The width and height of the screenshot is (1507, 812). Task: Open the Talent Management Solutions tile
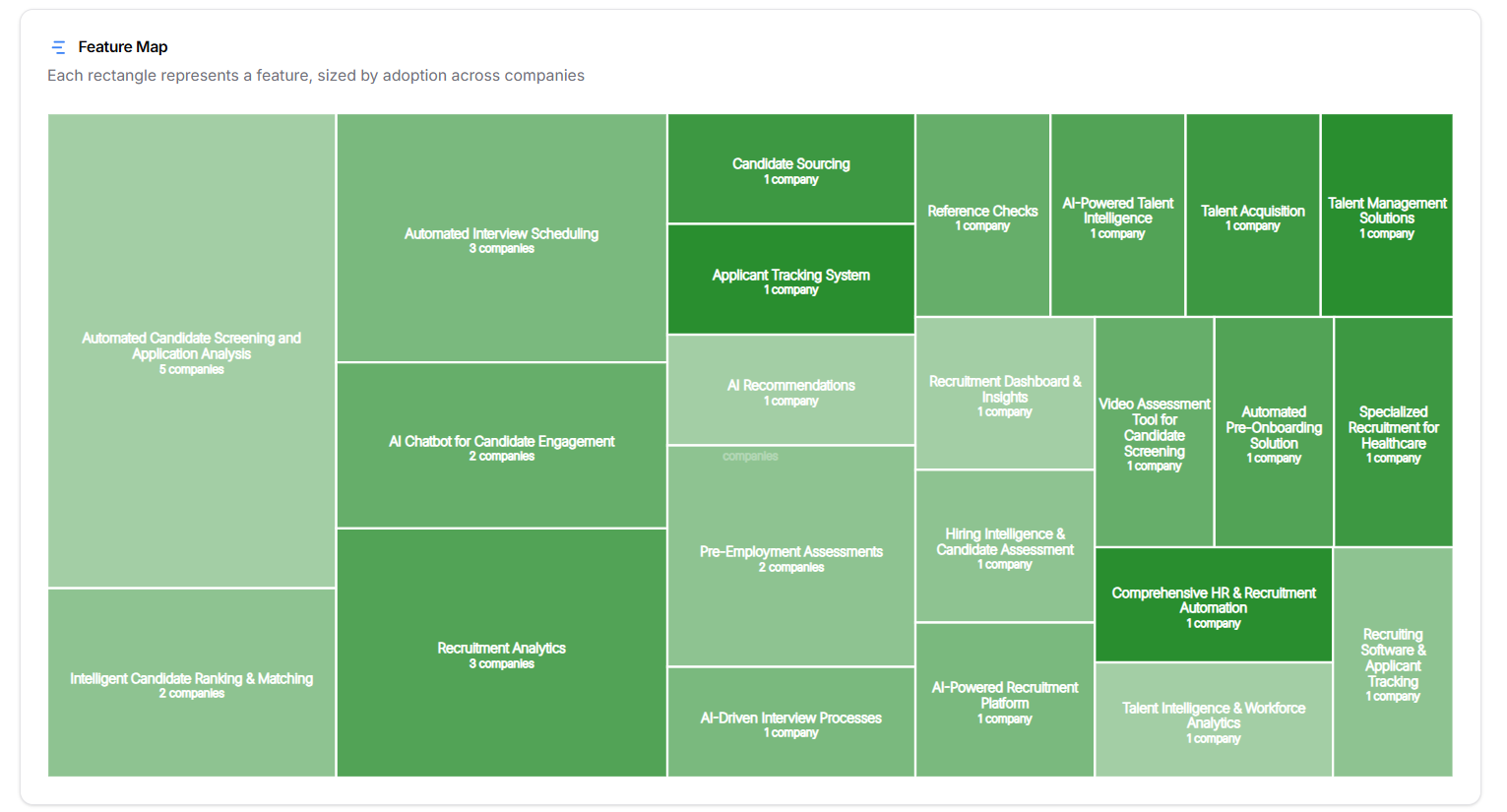pyautogui.click(x=1386, y=216)
